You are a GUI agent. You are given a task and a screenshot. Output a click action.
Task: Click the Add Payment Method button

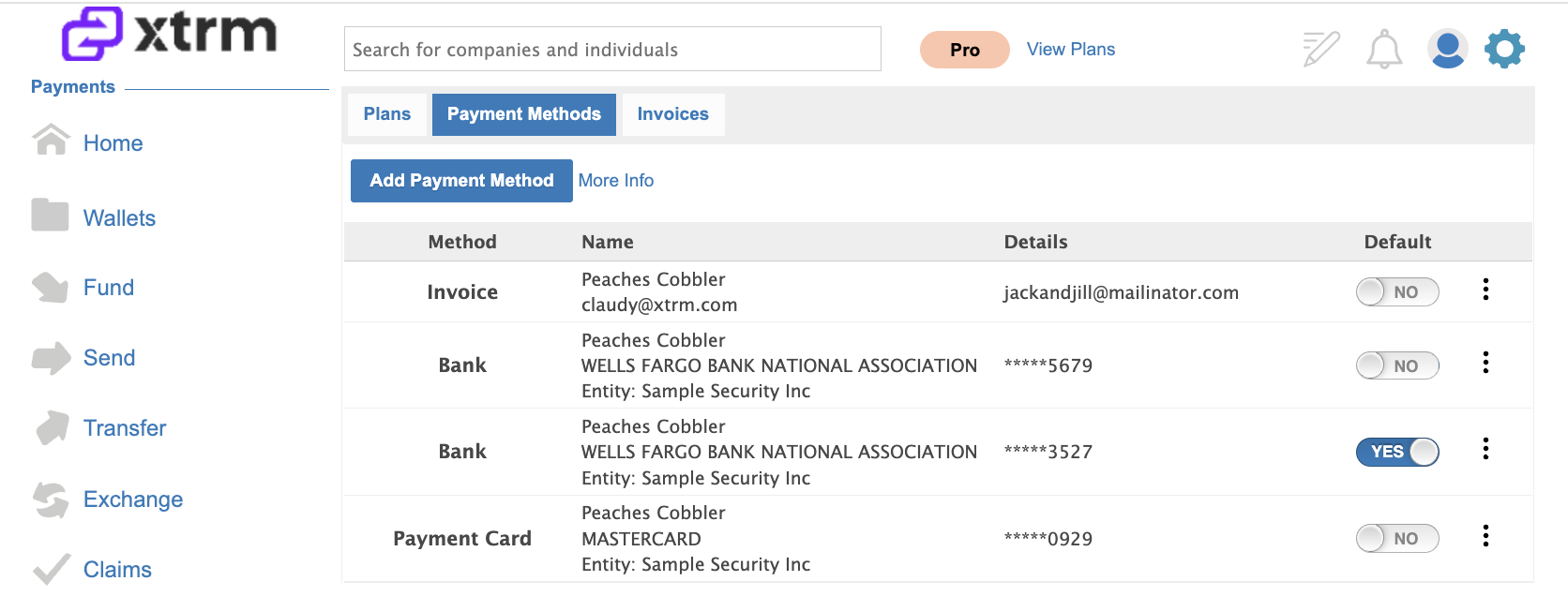pyautogui.click(x=461, y=181)
